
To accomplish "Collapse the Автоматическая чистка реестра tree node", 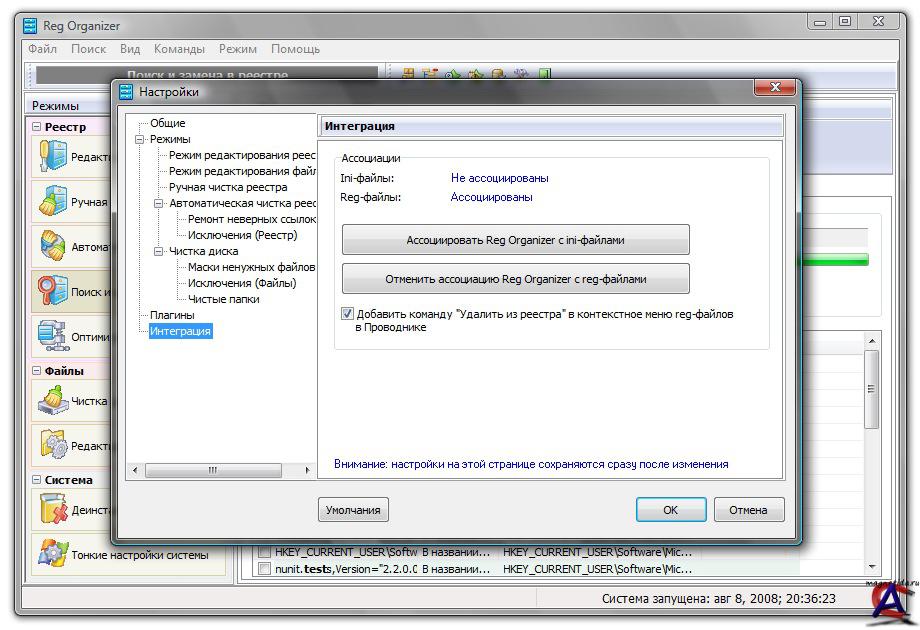I will click(159, 203).
